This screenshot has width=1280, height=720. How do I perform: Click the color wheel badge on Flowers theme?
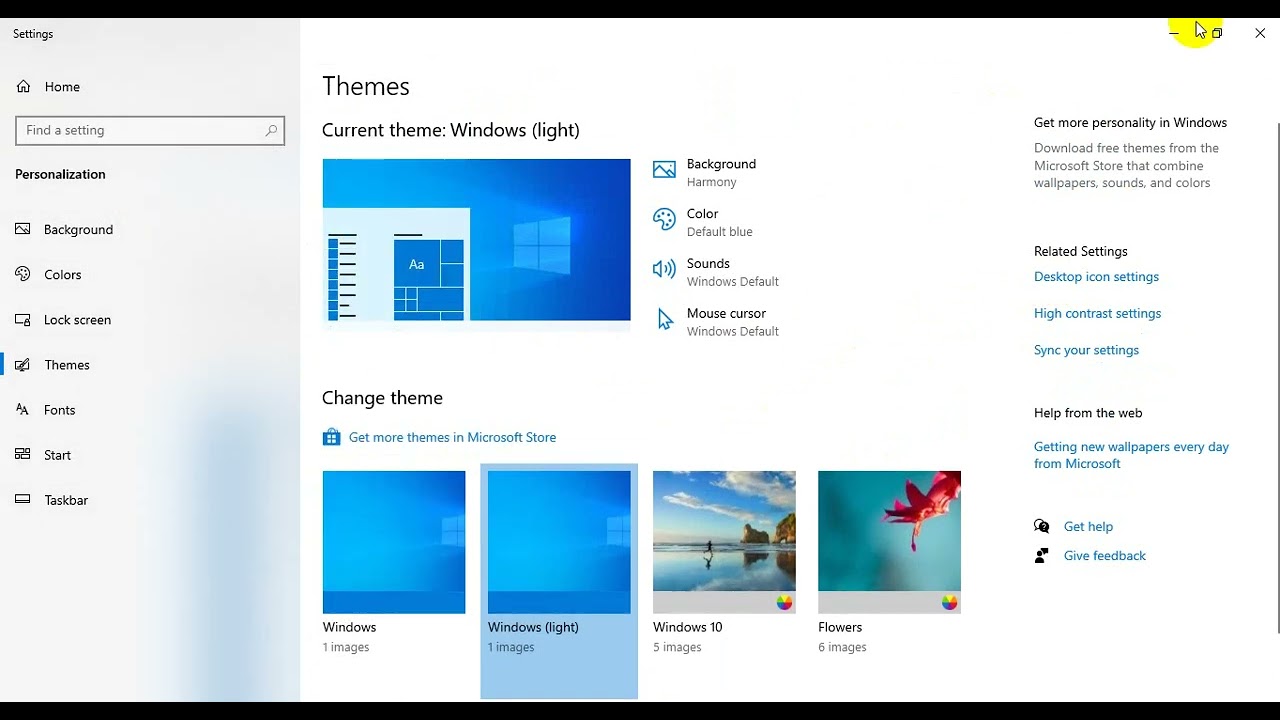point(949,602)
